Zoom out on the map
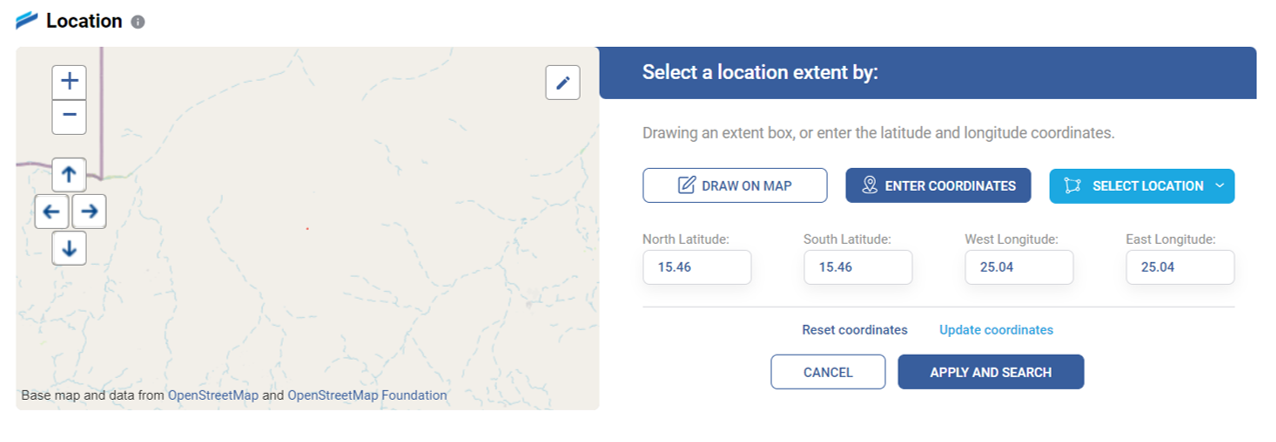 tap(69, 116)
